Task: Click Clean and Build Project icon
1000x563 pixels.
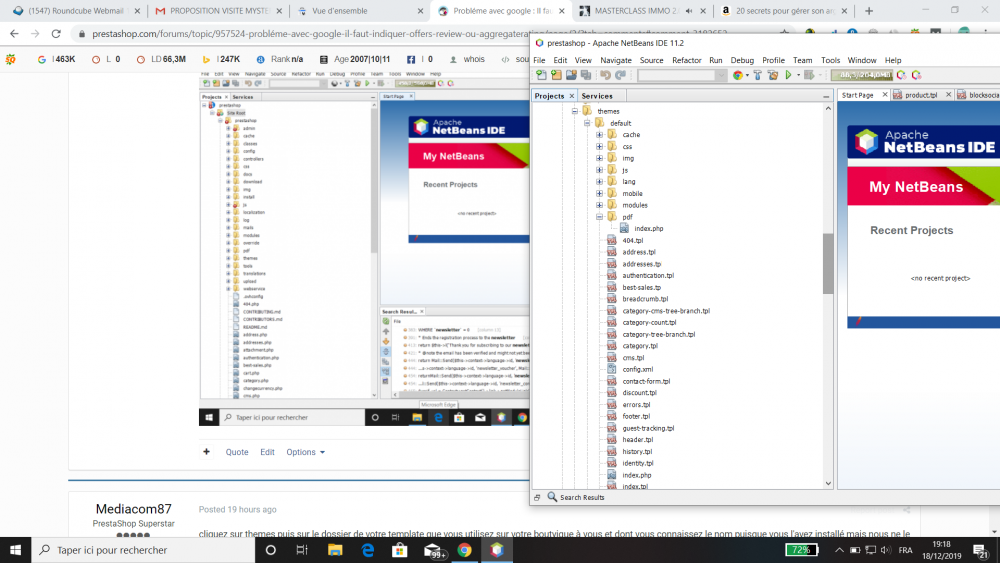Action: coord(773,75)
